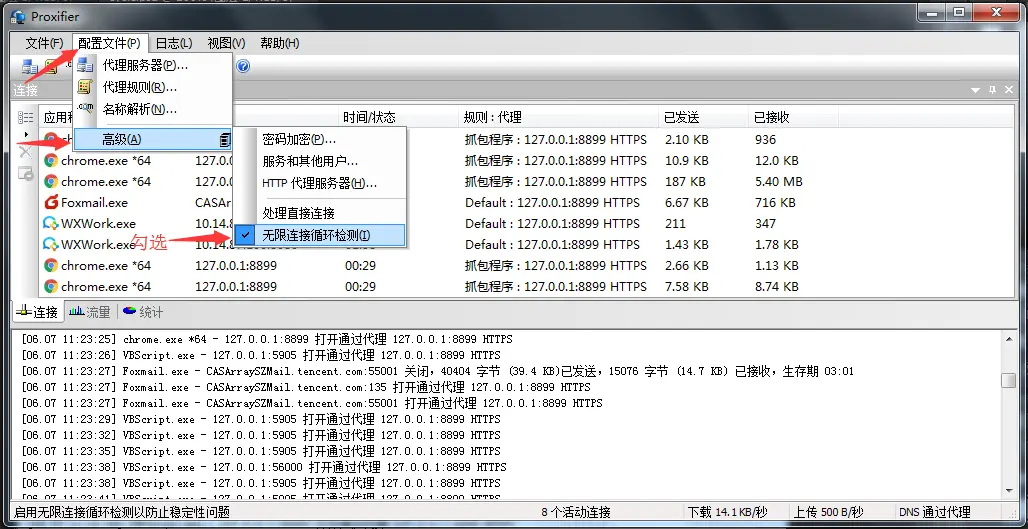Click the small expand arrow left of the list
This screenshot has width=1028, height=529.
coord(26,134)
